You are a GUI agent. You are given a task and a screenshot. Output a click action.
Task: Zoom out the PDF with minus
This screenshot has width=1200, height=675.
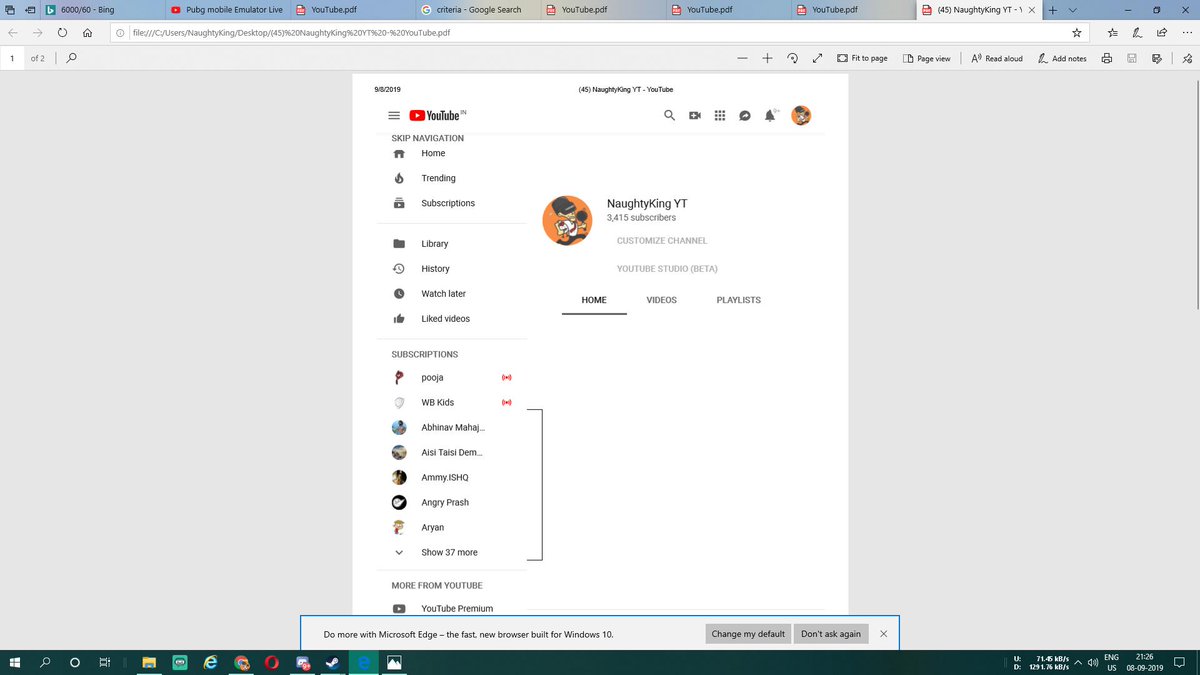pyautogui.click(x=742, y=58)
